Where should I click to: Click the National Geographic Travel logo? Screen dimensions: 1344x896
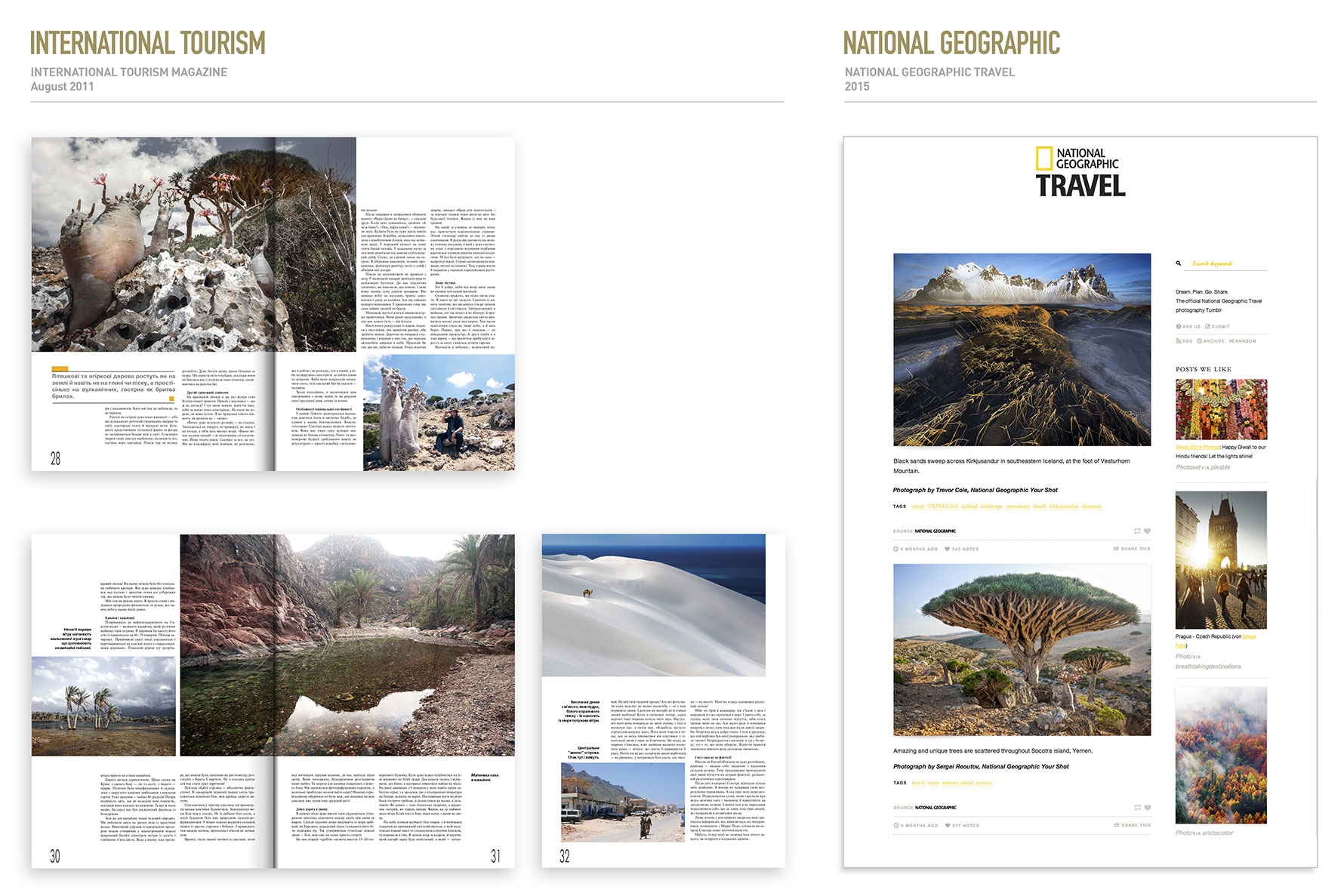click(1080, 172)
